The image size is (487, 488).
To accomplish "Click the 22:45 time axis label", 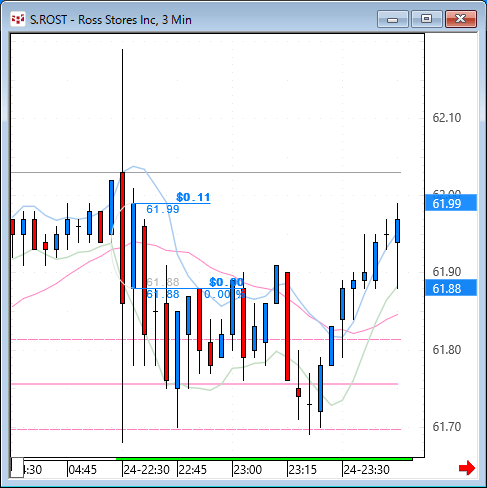I will [193, 470].
